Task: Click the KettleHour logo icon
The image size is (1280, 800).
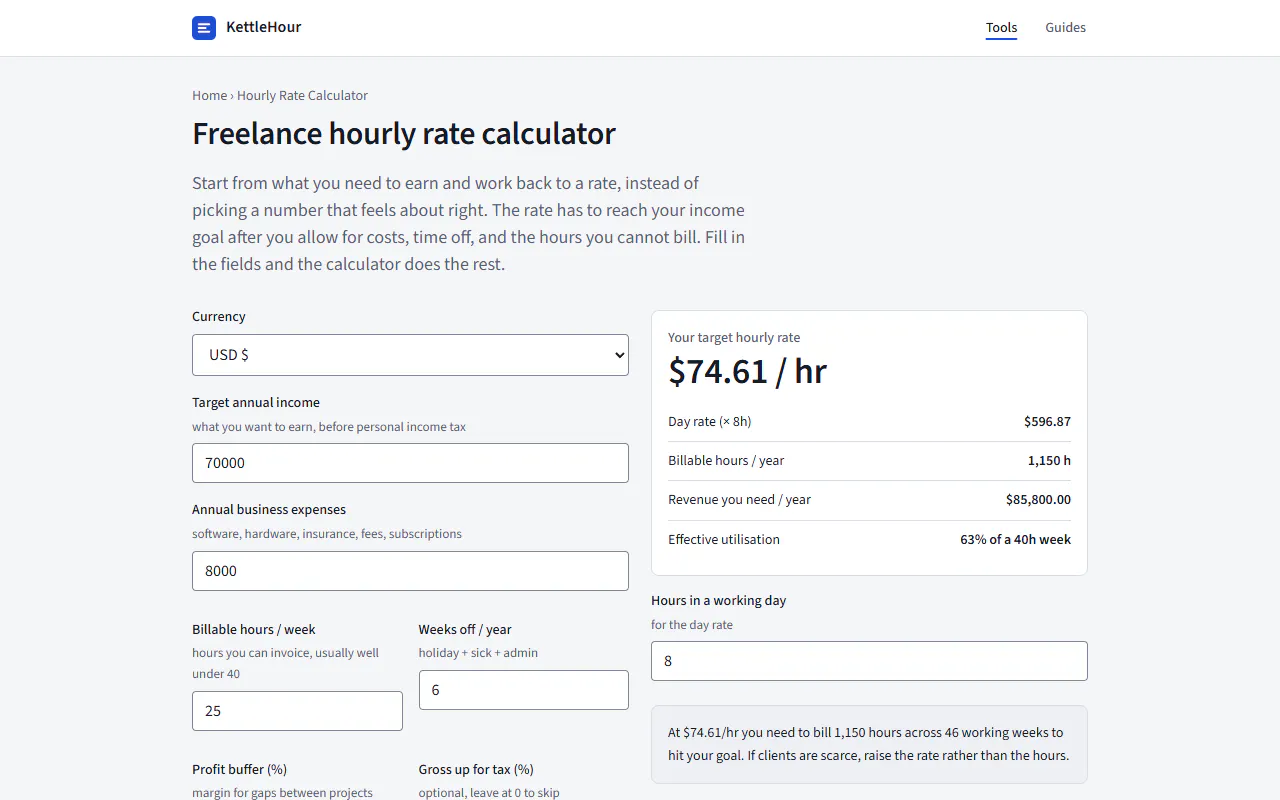Action: (204, 28)
